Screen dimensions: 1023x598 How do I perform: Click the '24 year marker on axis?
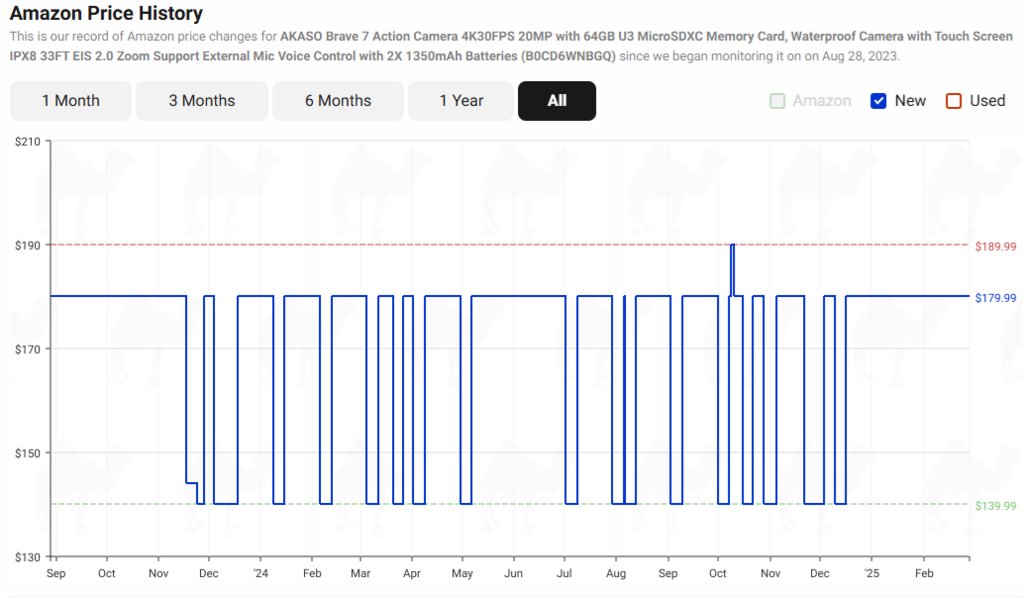tap(260, 573)
